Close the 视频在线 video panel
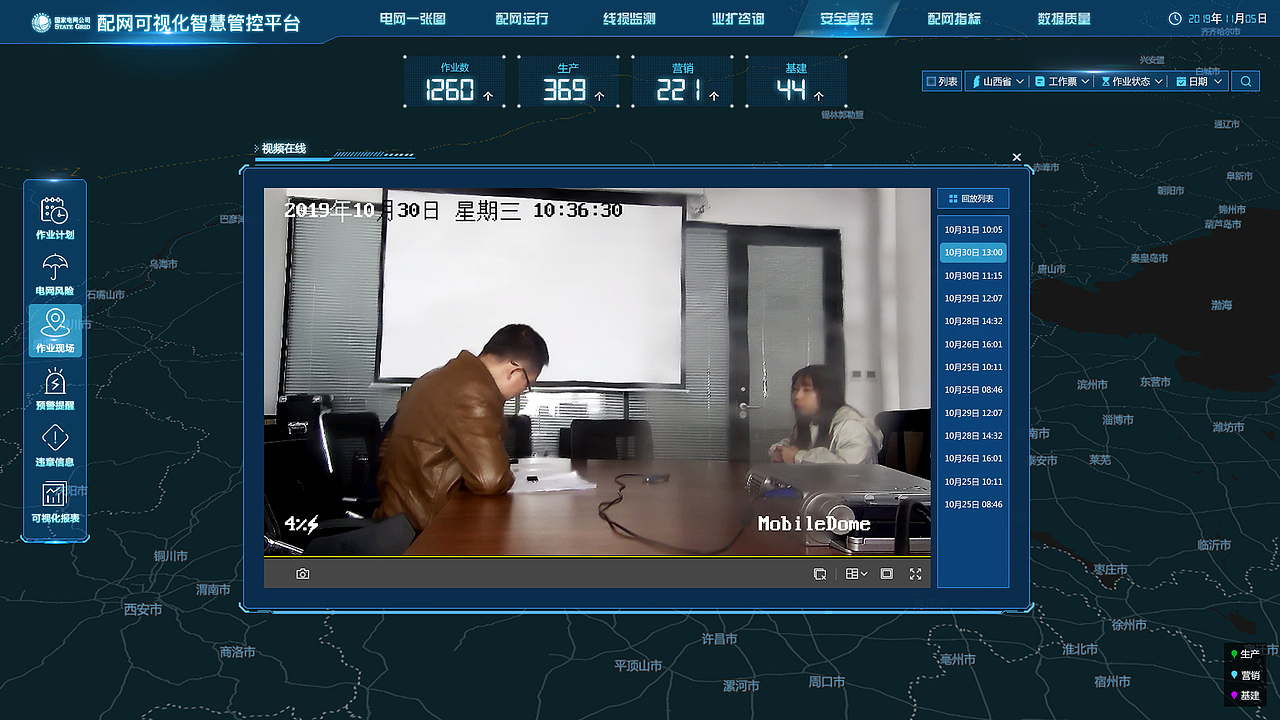 pos(1017,157)
